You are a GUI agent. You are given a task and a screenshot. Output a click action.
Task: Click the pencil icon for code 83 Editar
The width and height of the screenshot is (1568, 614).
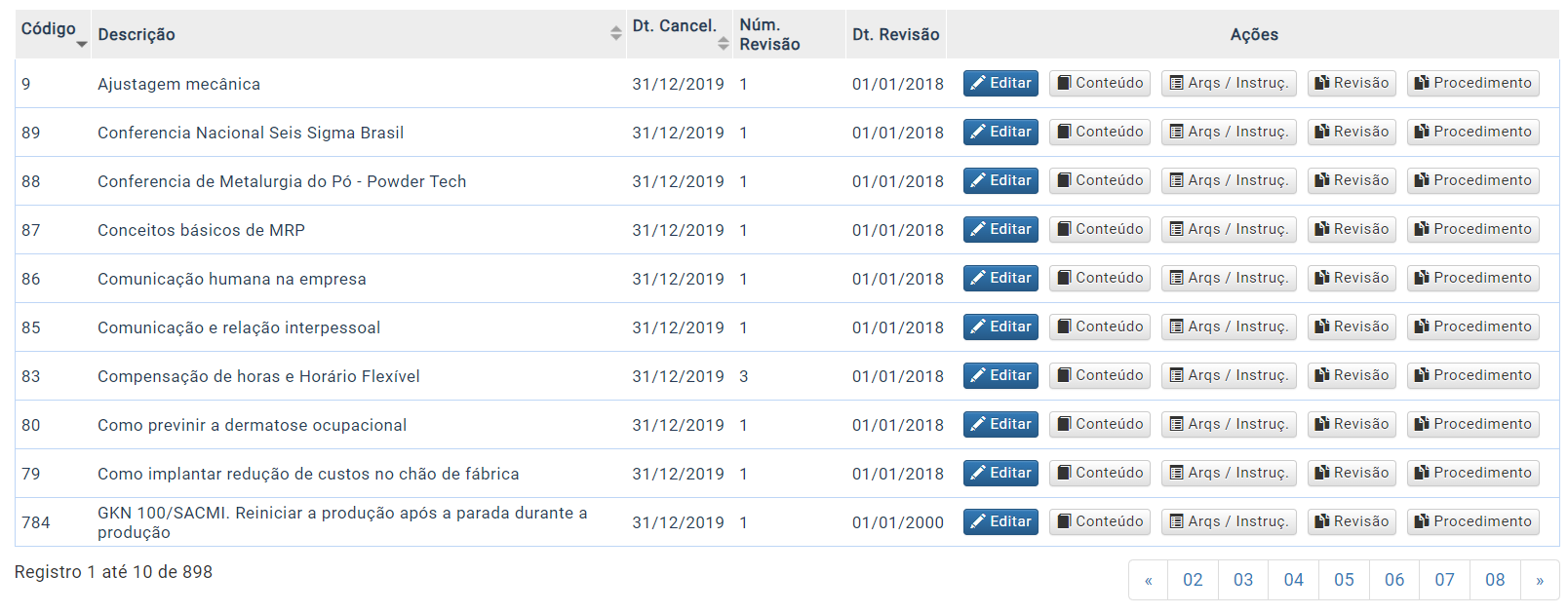click(x=977, y=376)
